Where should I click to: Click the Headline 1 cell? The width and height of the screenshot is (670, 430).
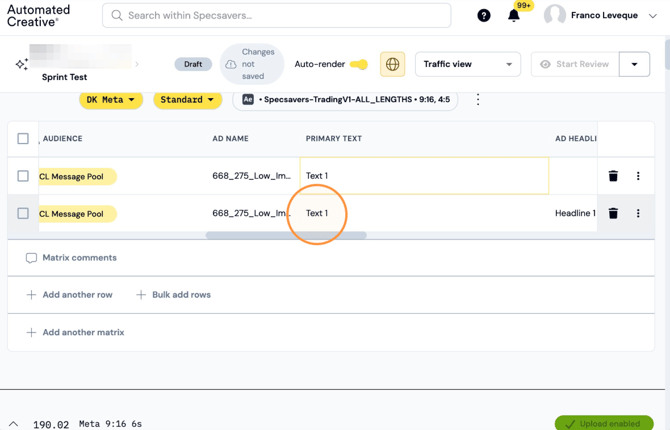(x=575, y=213)
